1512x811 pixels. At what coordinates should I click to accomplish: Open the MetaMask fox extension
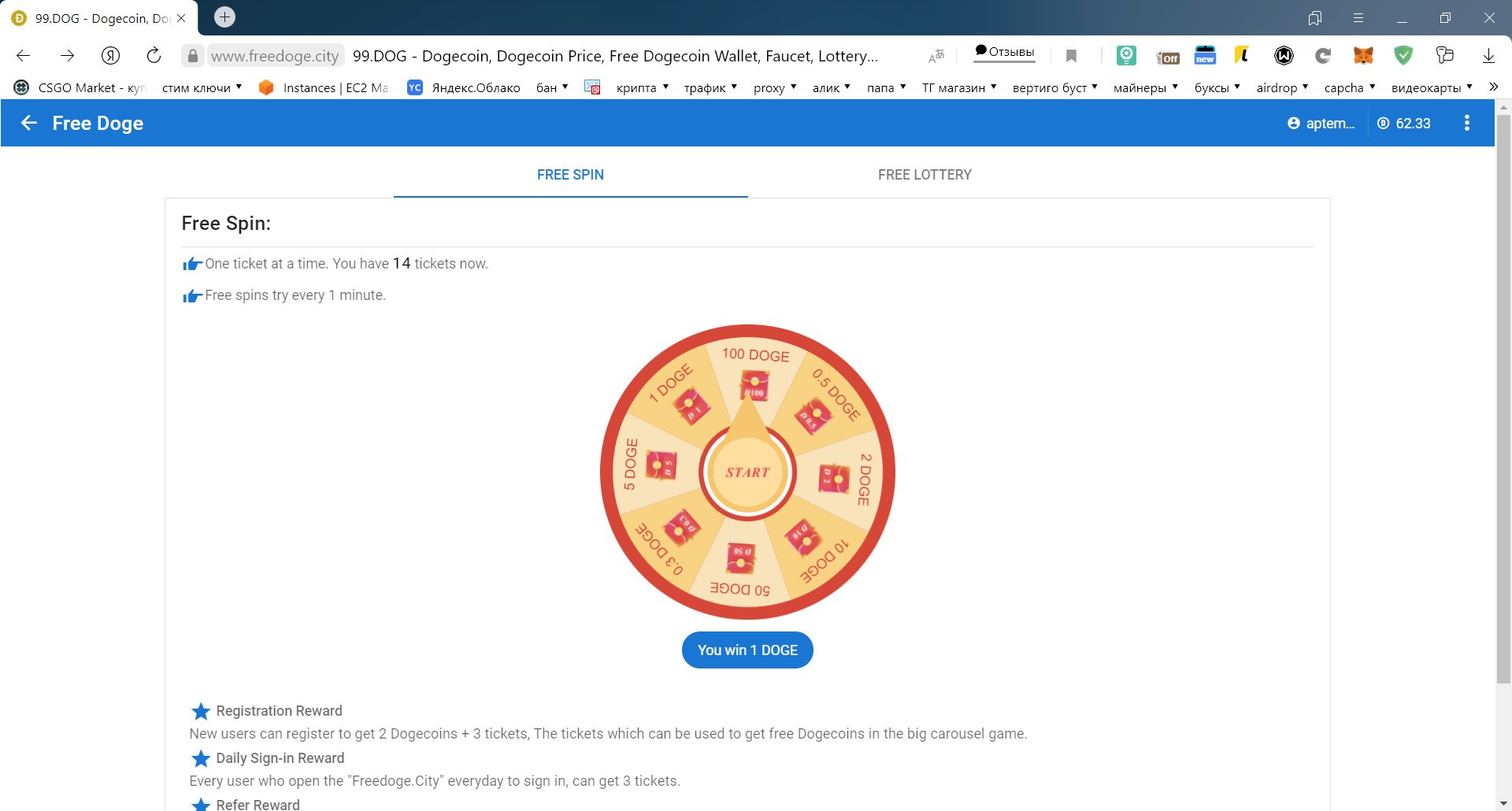1363,55
